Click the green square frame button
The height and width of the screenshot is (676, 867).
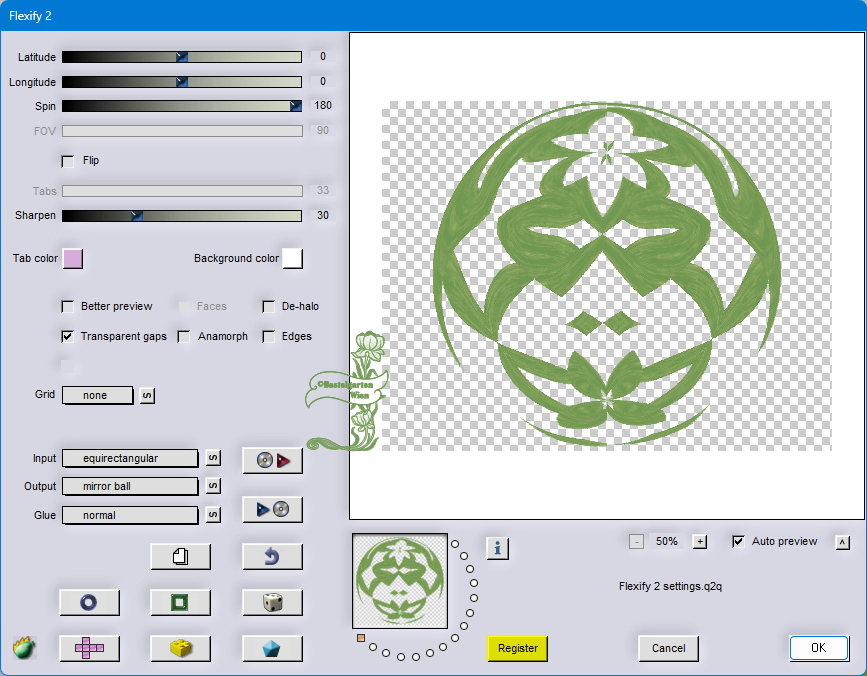tap(181, 602)
